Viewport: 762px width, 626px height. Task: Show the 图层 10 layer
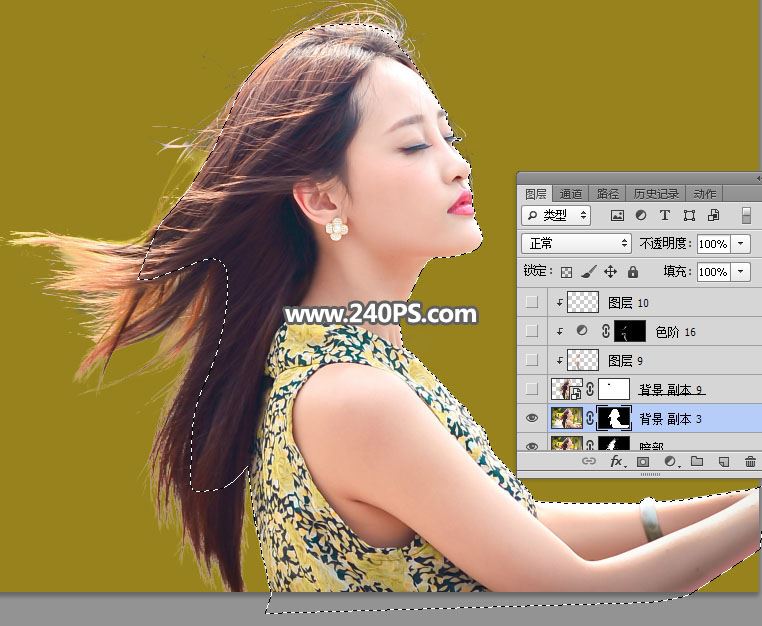click(x=532, y=302)
